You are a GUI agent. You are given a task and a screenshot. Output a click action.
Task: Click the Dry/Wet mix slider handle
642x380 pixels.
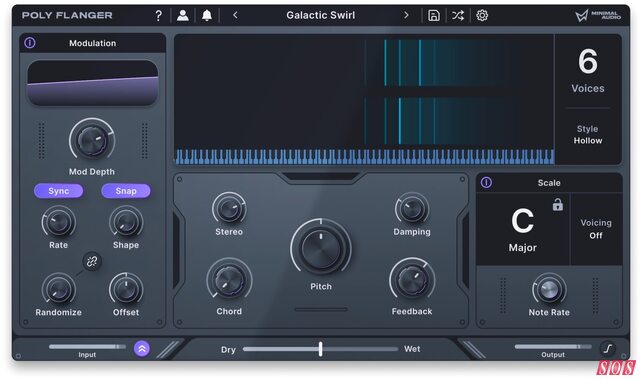pos(321,349)
